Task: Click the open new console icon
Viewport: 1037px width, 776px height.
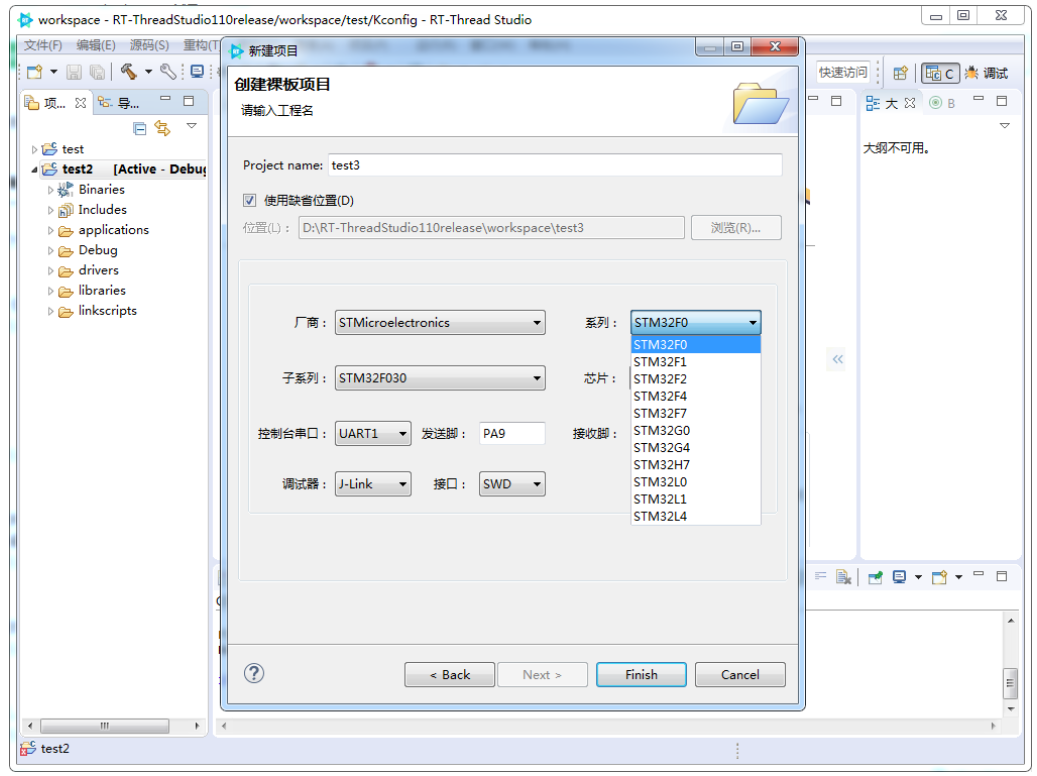Action: click(x=939, y=578)
